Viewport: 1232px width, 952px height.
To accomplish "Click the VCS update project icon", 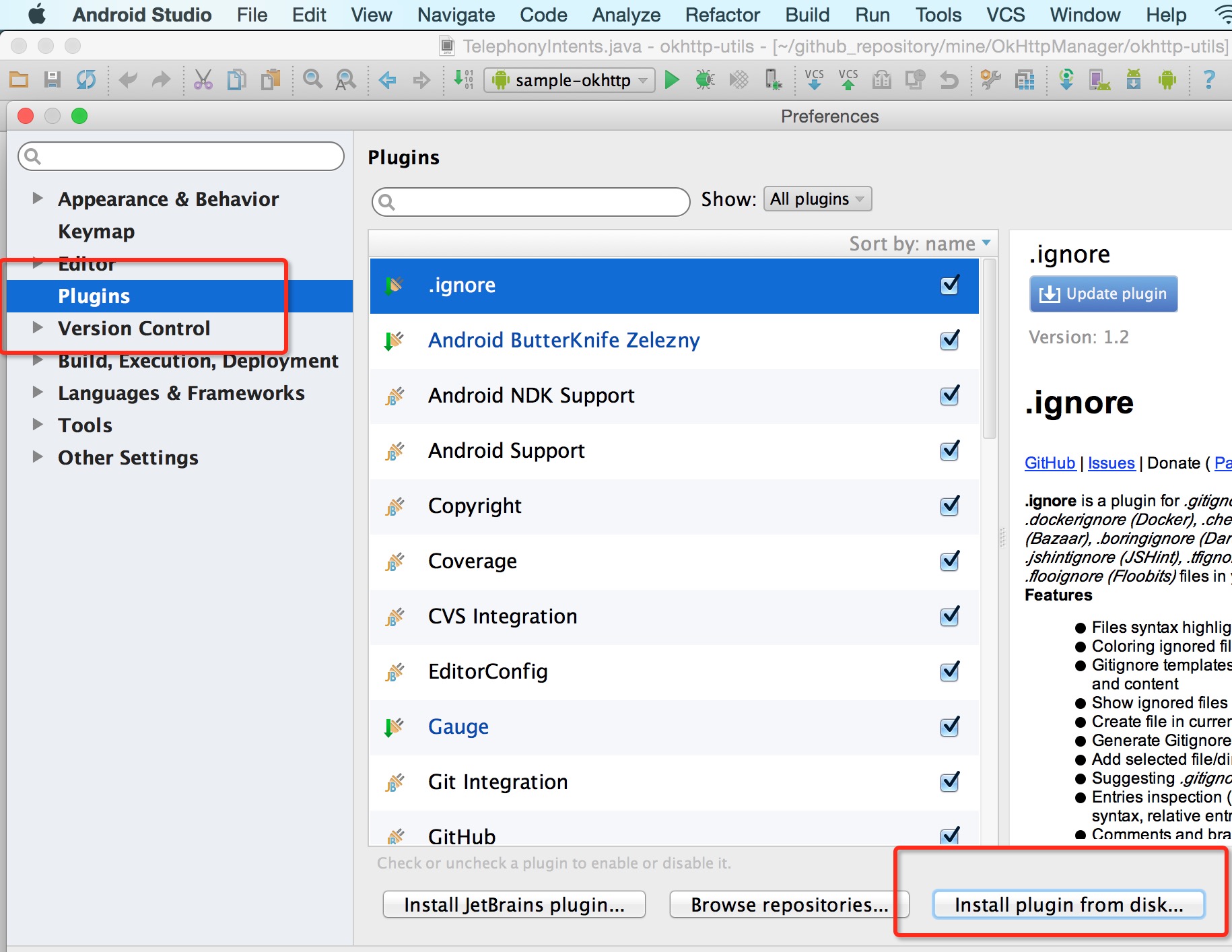I will [814, 80].
